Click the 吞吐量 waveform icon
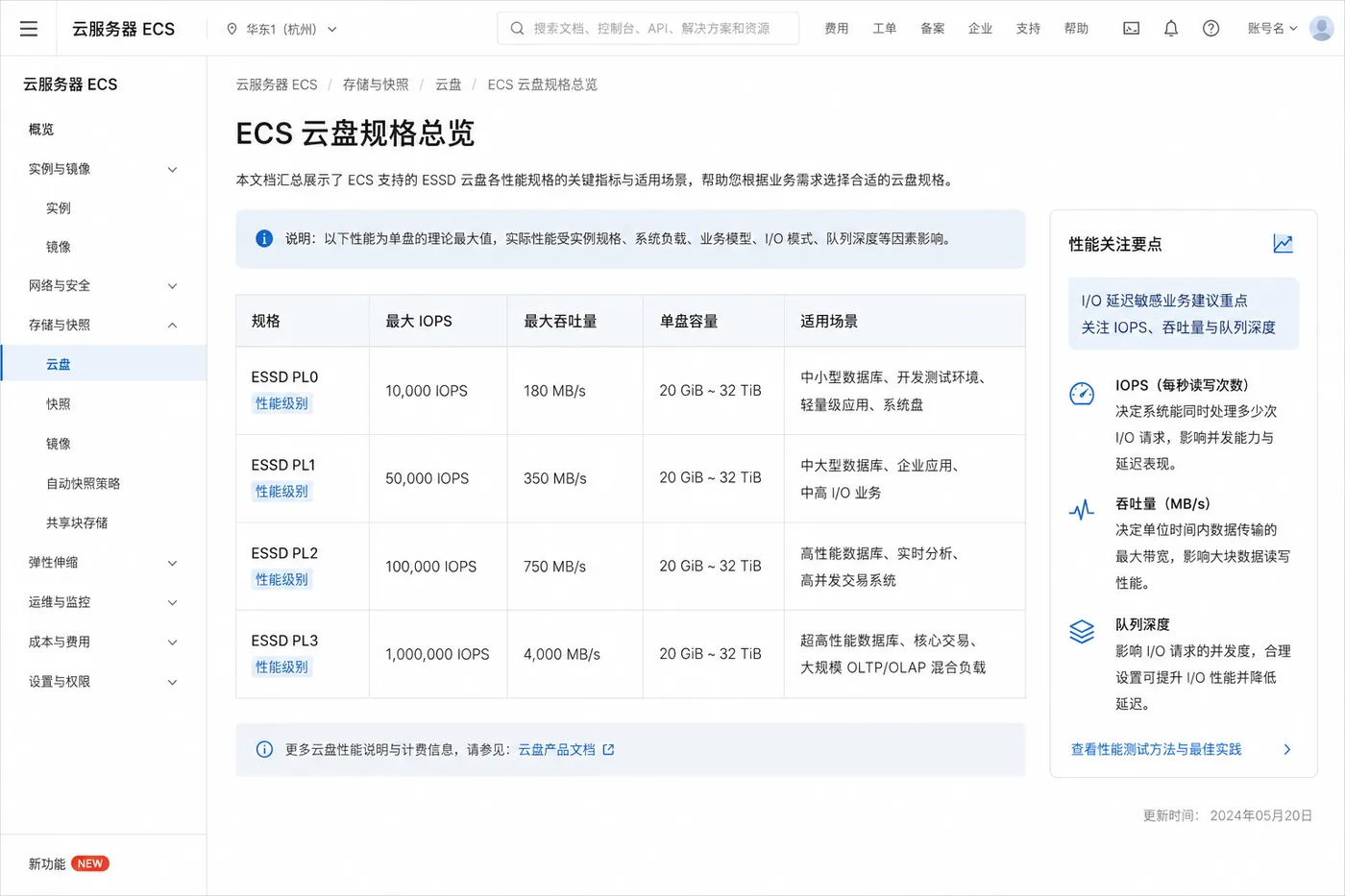Screen dimensions: 1345x896 point(1082,510)
